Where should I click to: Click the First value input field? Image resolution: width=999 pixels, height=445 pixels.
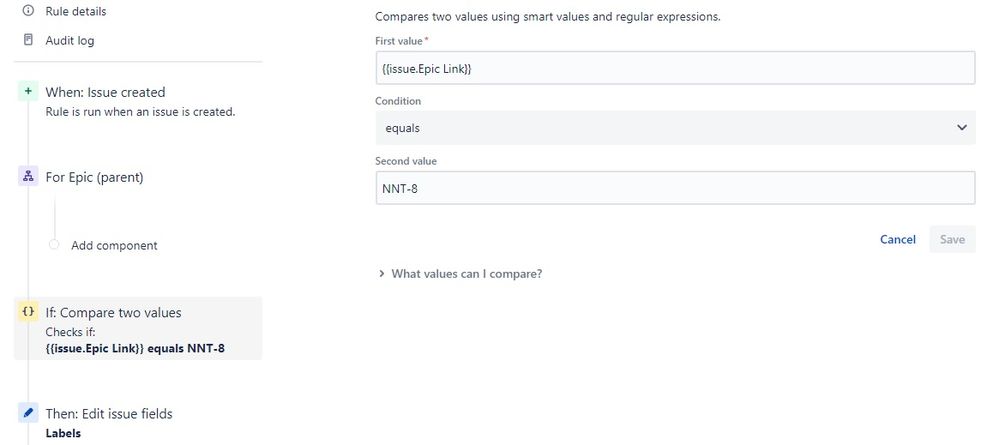[x=675, y=68]
